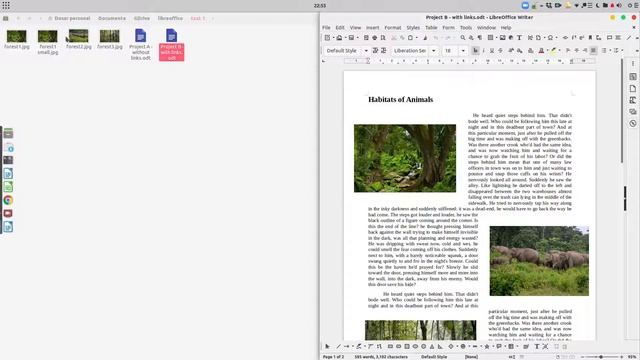
Task: Click the sidebar Navigator compass icon
Action: coord(633,123)
